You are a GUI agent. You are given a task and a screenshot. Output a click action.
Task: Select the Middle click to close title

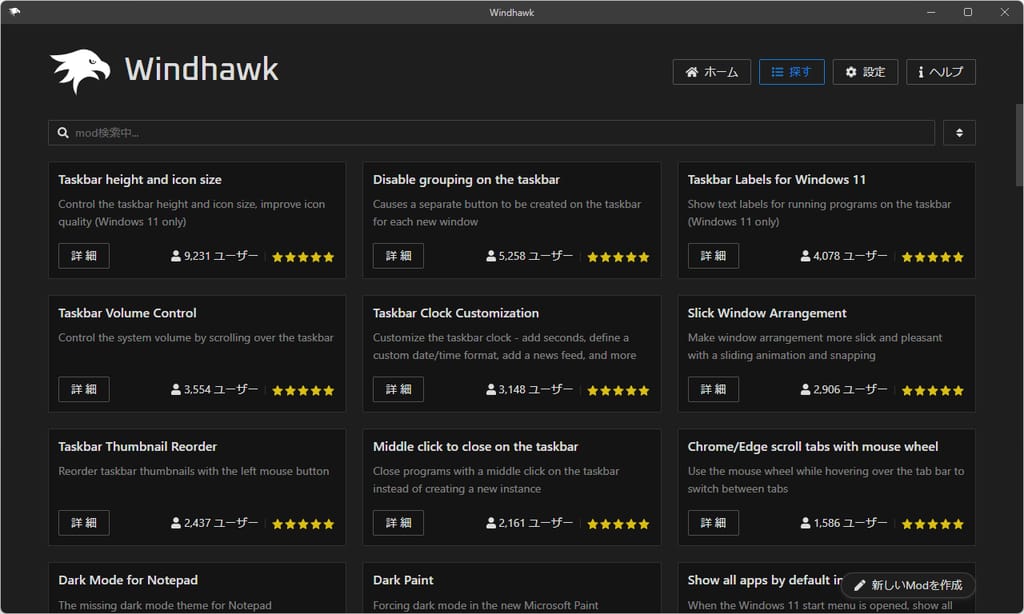pyautogui.click(x=475, y=447)
